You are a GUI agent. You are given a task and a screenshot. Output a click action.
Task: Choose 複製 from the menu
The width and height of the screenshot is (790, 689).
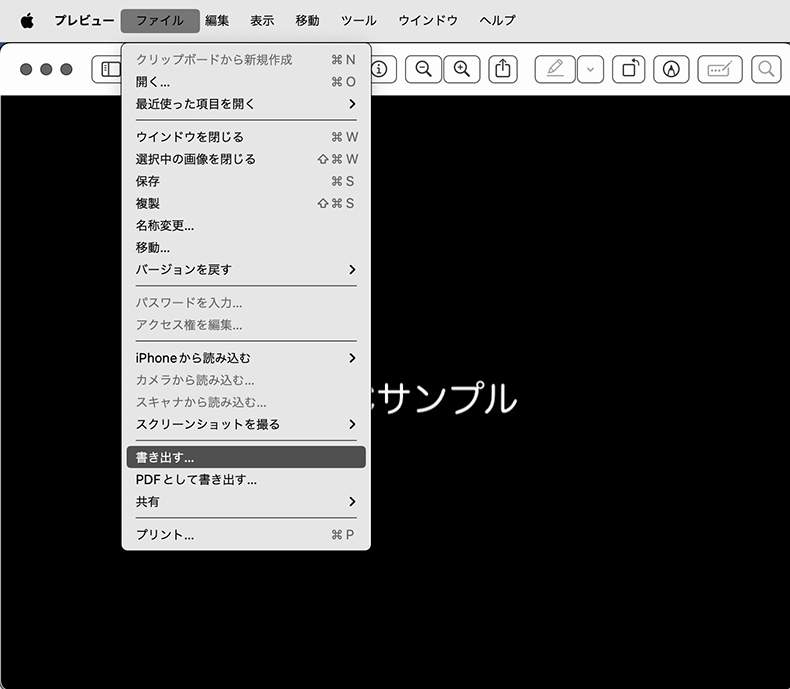pyautogui.click(x=246, y=203)
